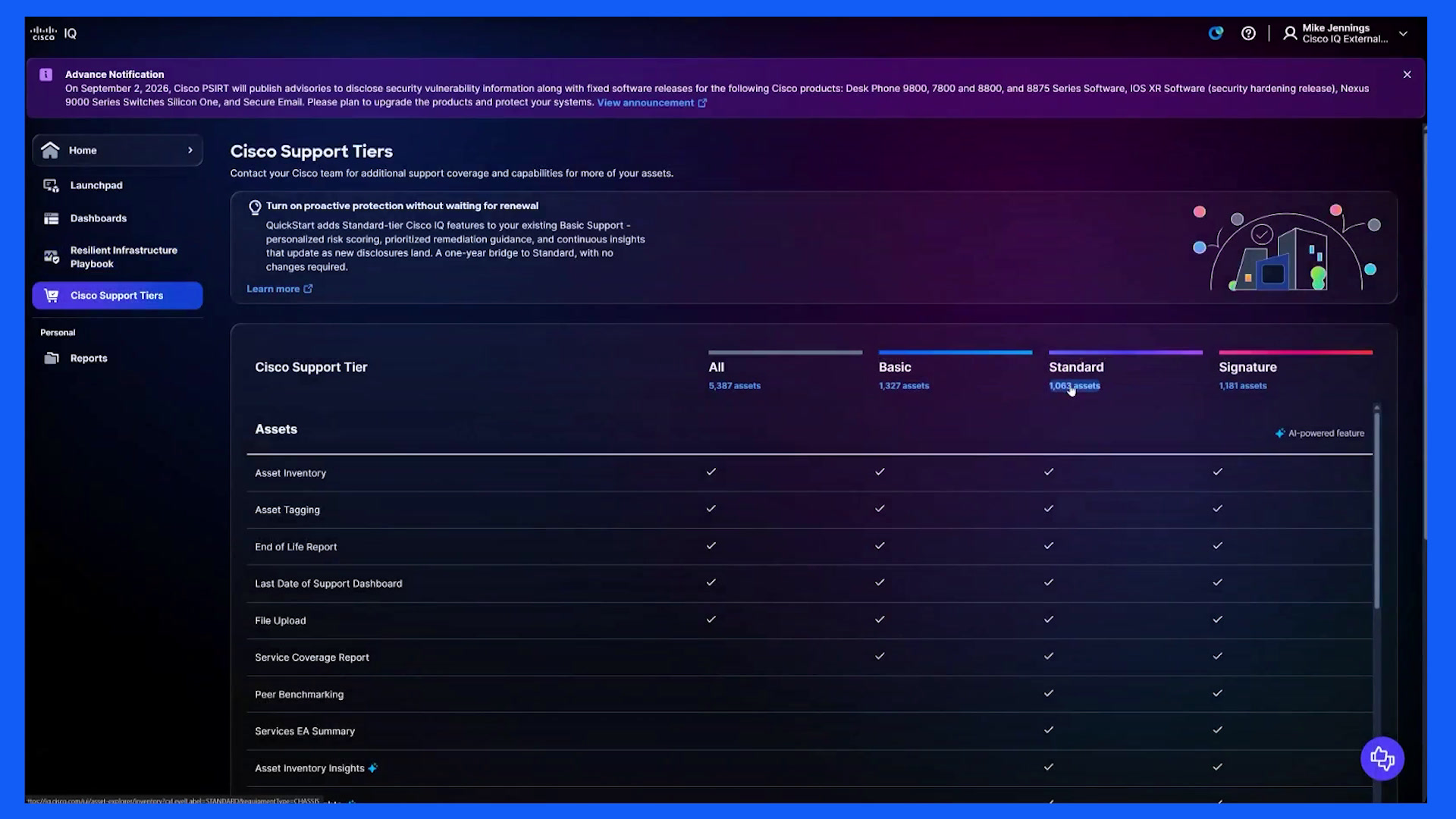
Task: Expand the Home menu chevron
Action: 190,150
